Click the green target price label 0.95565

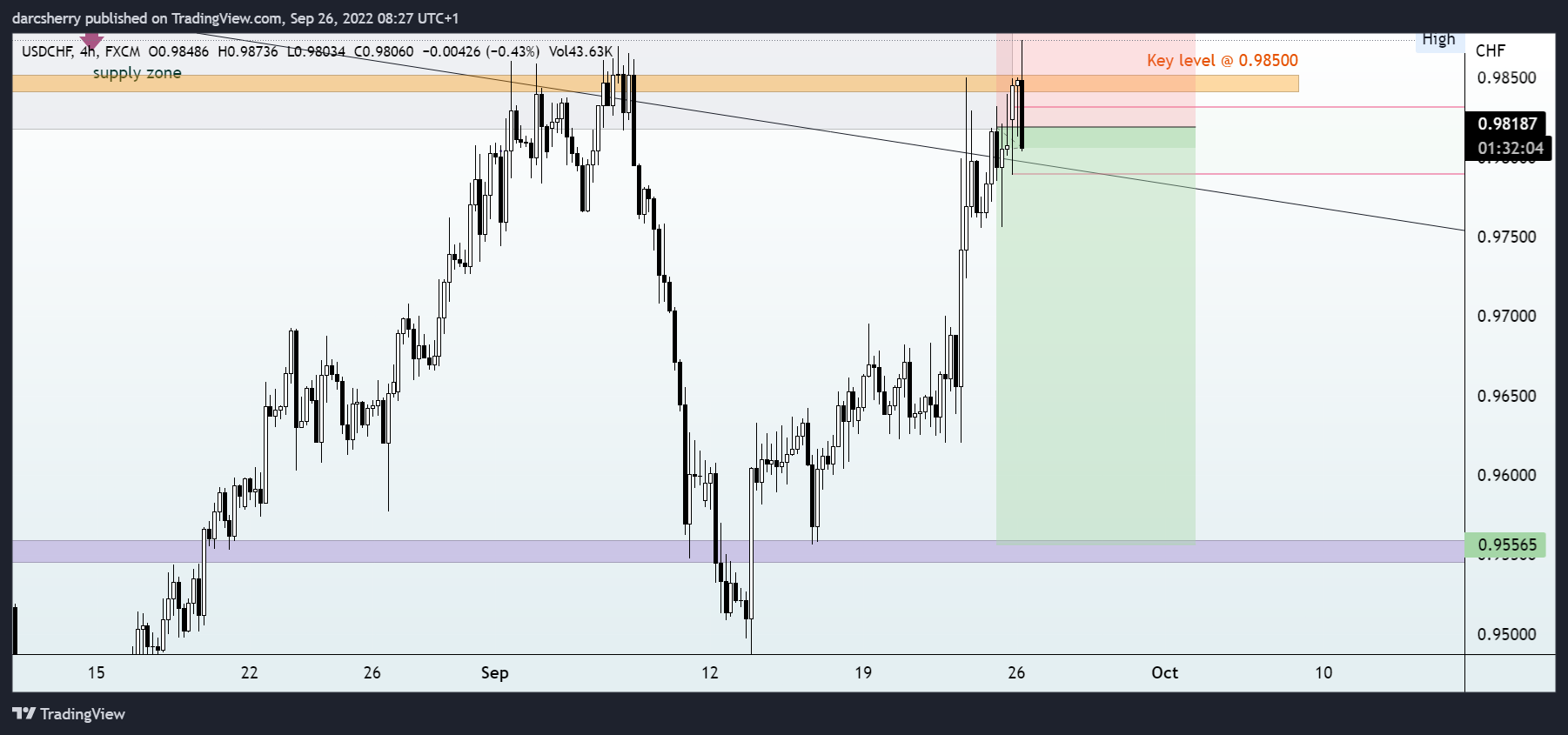click(1506, 545)
